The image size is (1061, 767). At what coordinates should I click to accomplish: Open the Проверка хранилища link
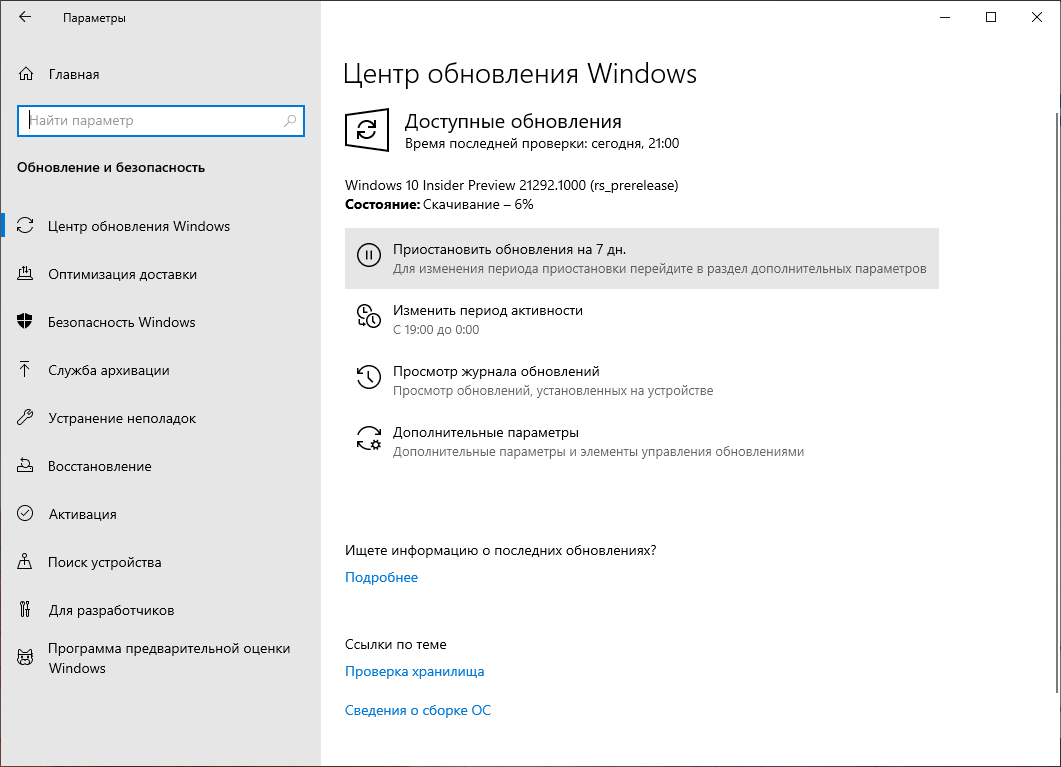coord(414,671)
